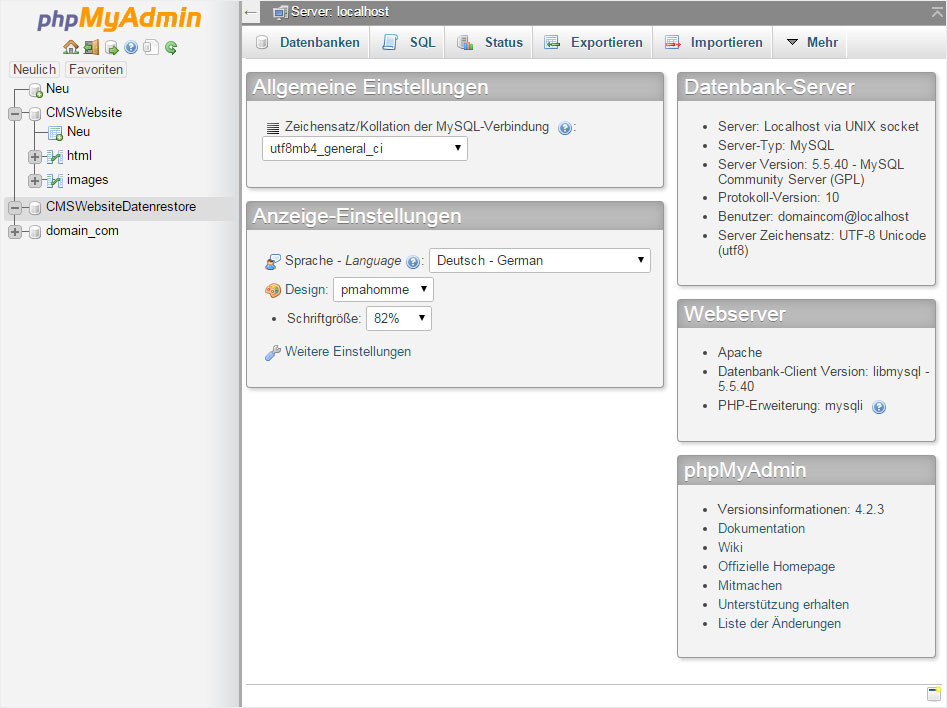This screenshot has height=708, width=947.
Task: Open the Deutsch - German language dropdown
Action: tap(540, 260)
